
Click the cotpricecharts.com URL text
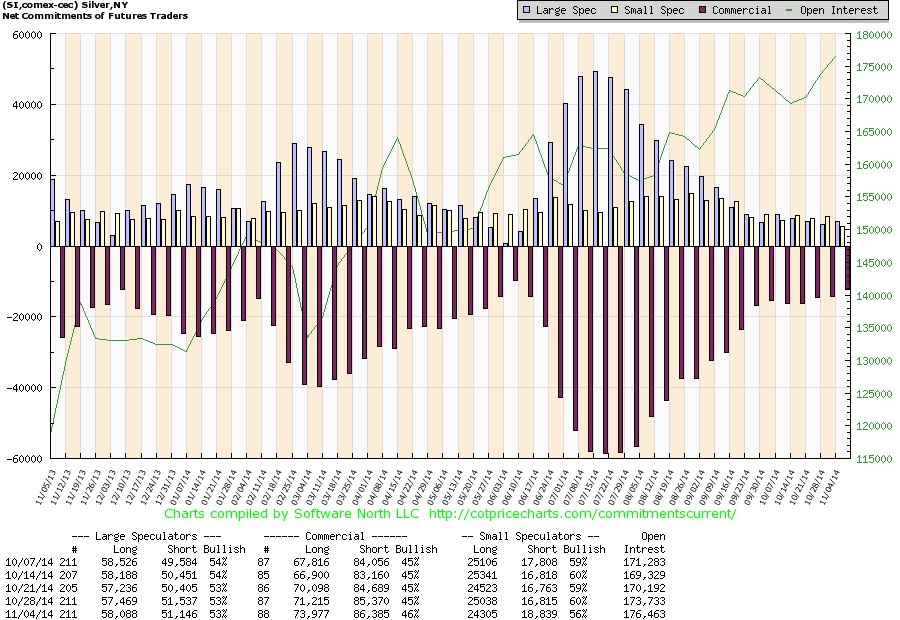tap(582, 513)
